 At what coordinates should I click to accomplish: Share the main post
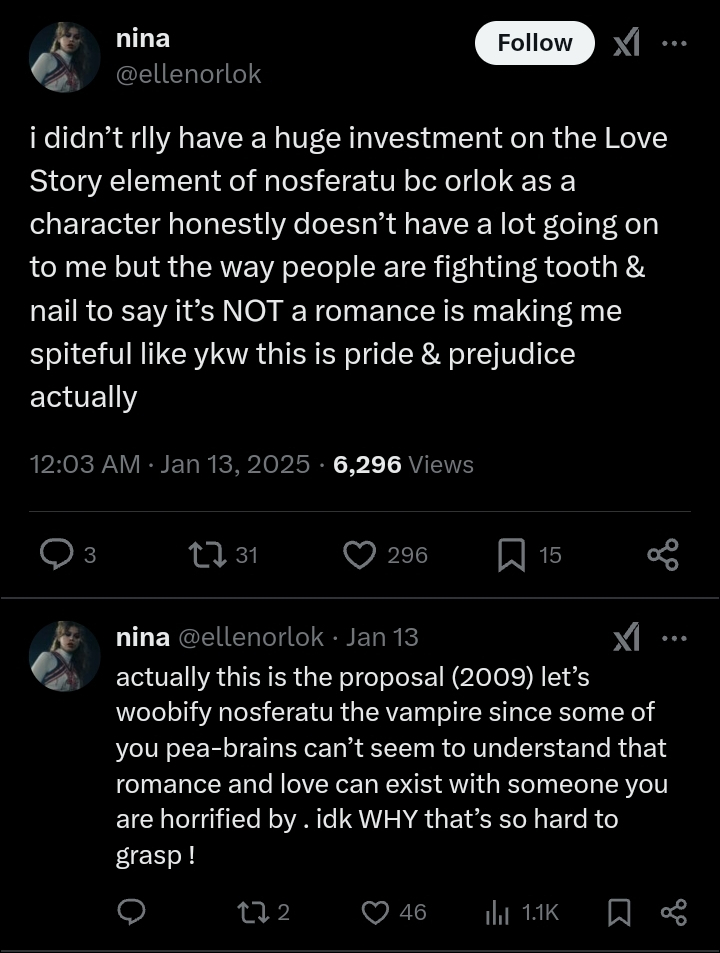[662, 554]
